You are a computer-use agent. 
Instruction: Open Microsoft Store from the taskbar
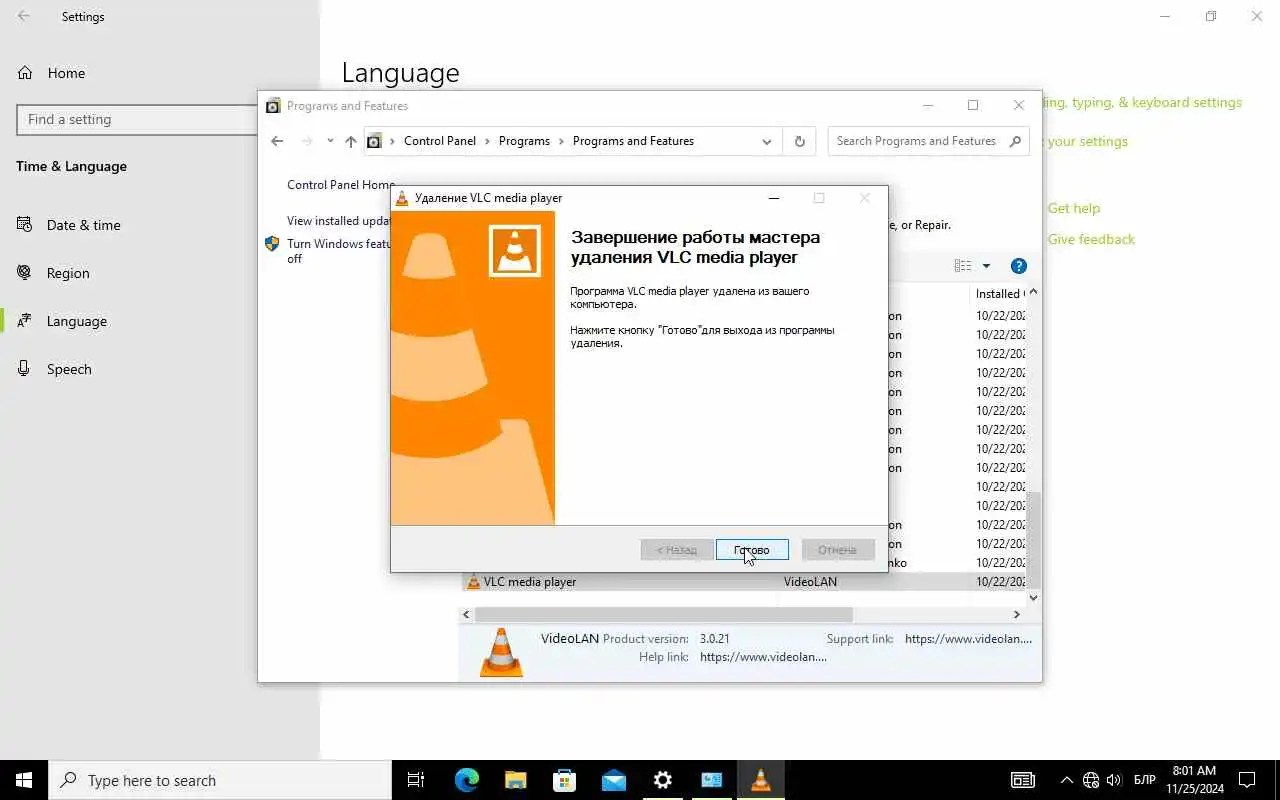tap(565, 780)
